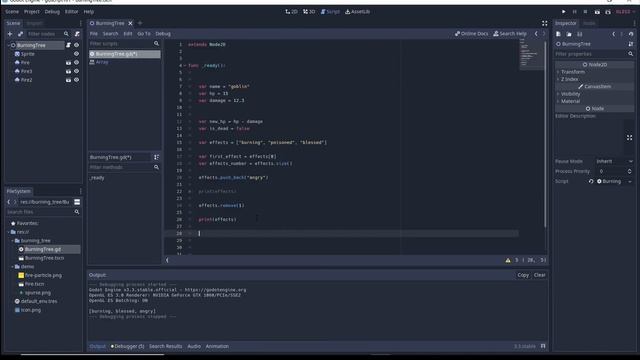Viewport: 640px width, 360px height.
Task: Open the AssetLib workspace
Action: pos(358,12)
